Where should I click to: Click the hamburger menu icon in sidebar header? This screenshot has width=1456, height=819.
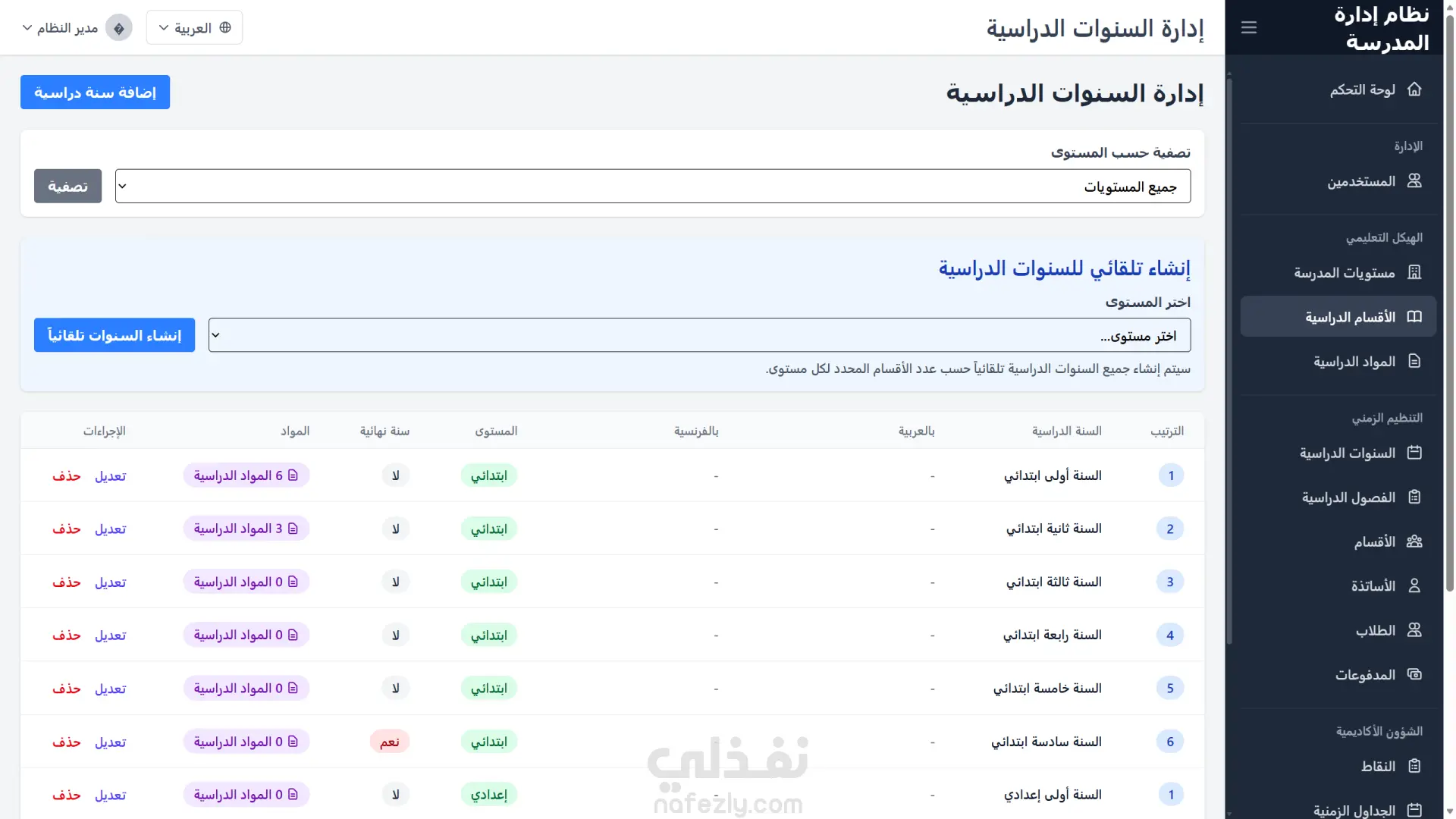point(1249,28)
